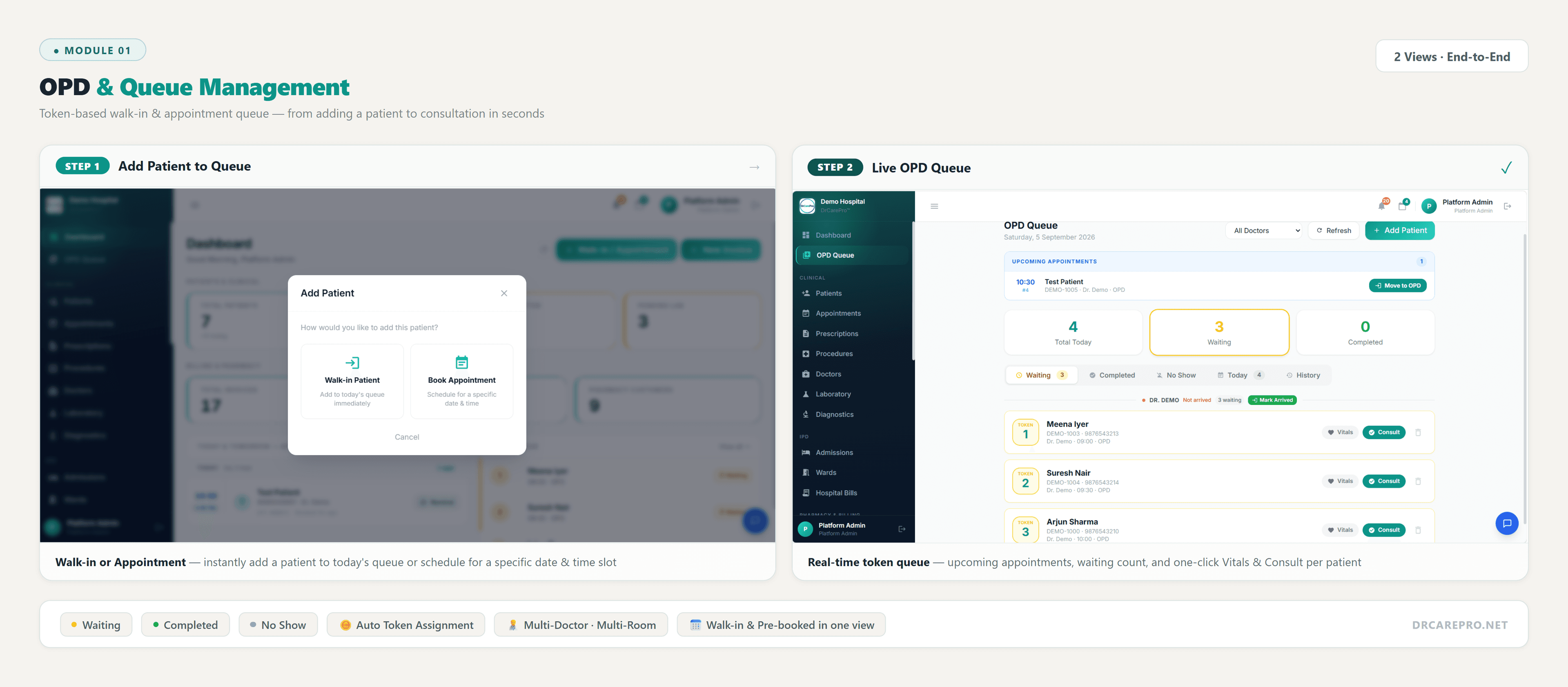The image size is (1568, 687).
Task: Switch to the Completed tab
Action: coord(1111,375)
